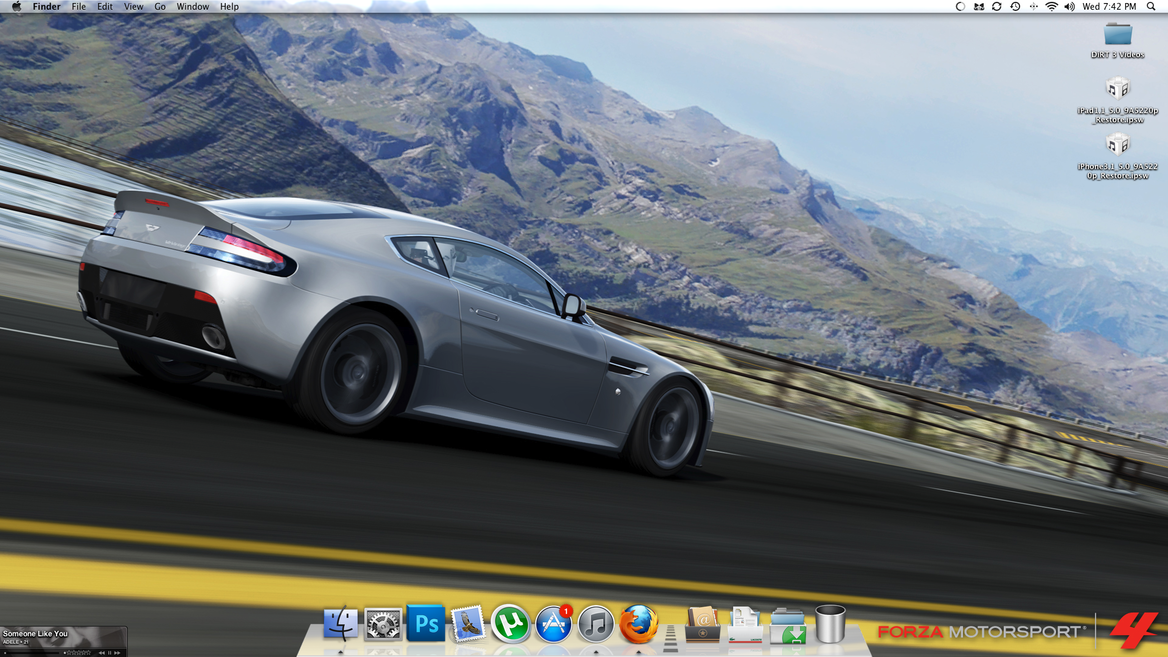Open the Downloads stack in the Dock
This screenshot has height=657, width=1168.
click(x=787, y=624)
